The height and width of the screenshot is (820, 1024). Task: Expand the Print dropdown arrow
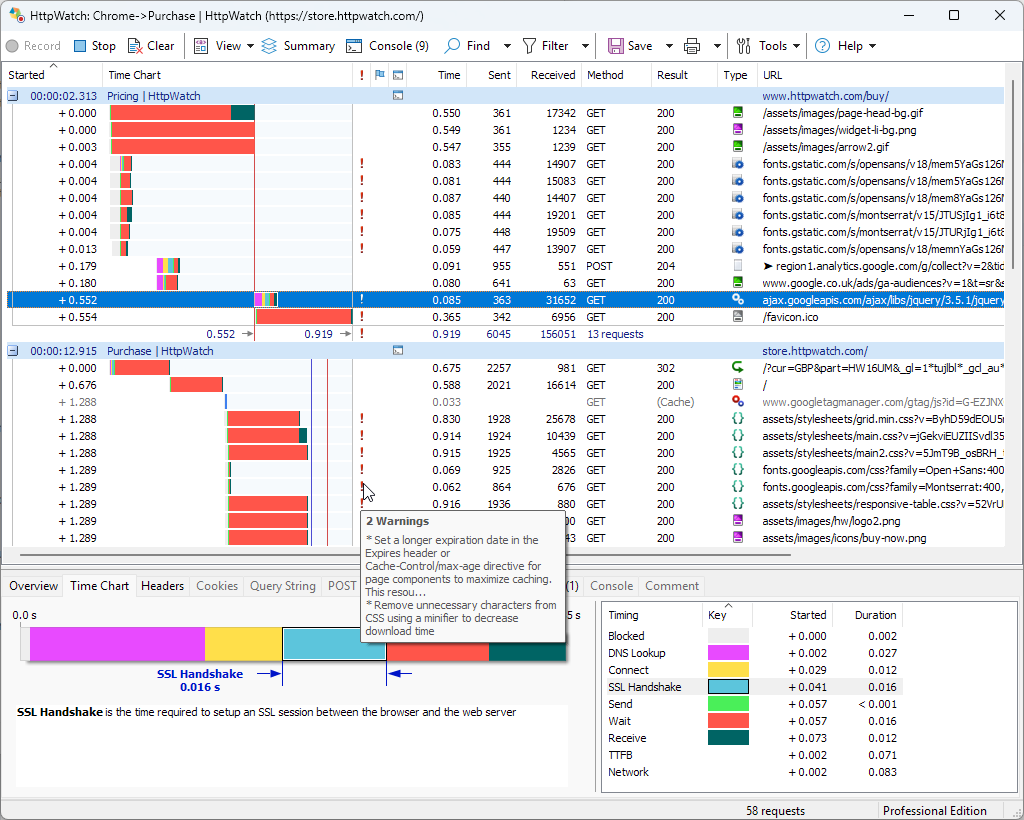(x=717, y=46)
